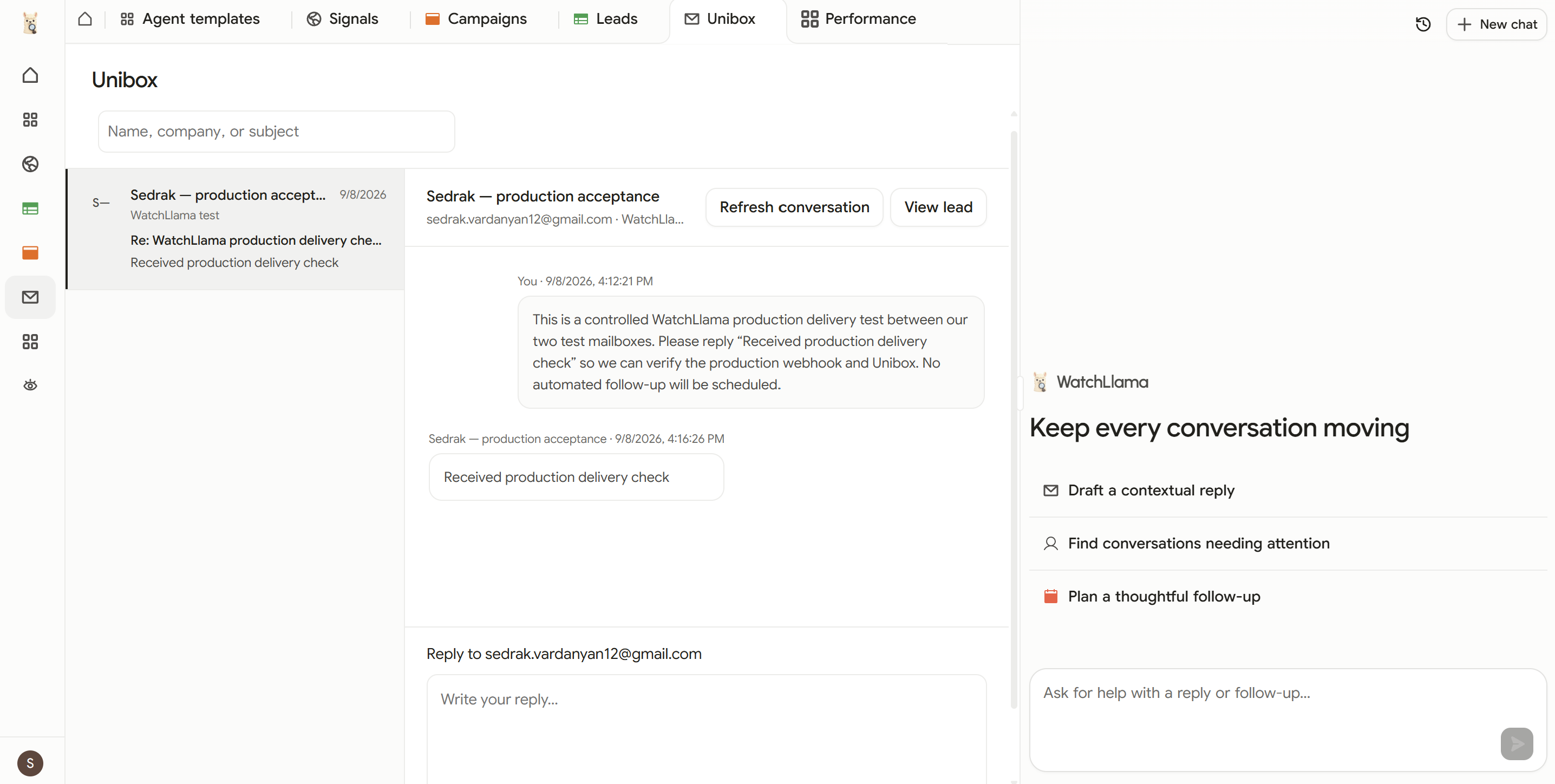Open the Performance grid icon in sidebar
Screen dimensions: 1555x784
pos(30,342)
